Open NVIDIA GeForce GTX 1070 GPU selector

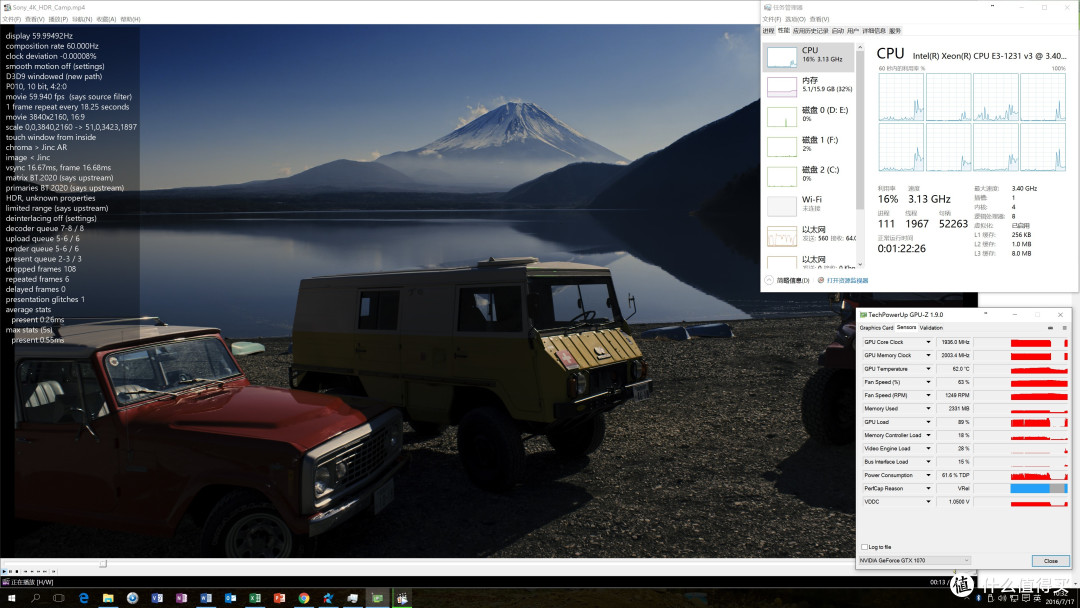pos(915,560)
